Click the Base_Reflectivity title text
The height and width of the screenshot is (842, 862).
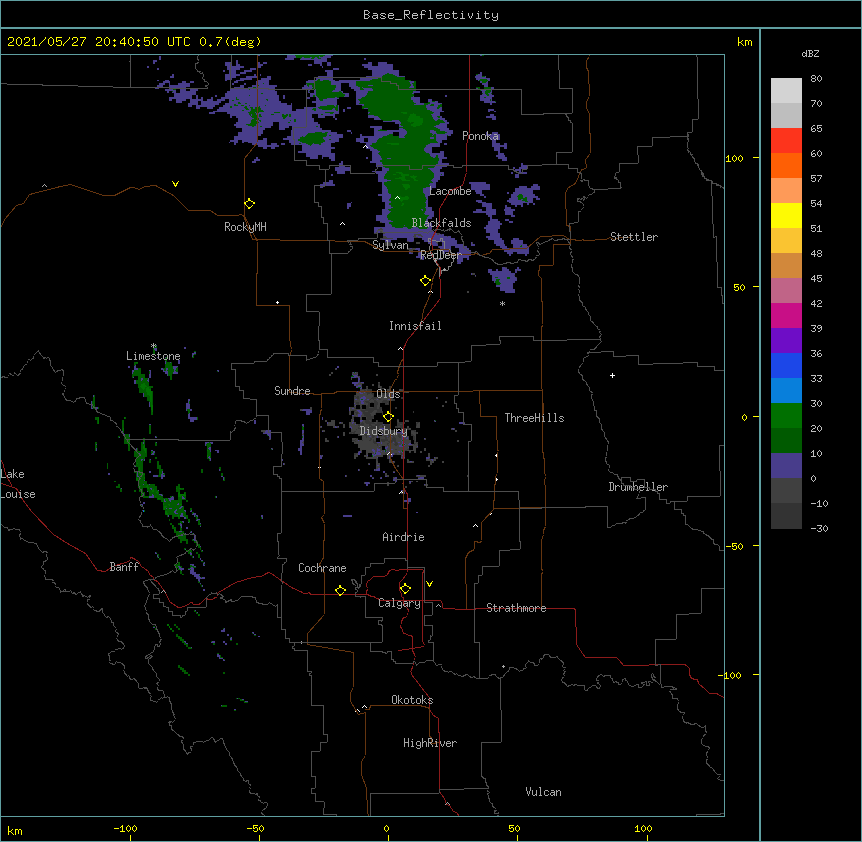click(431, 15)
